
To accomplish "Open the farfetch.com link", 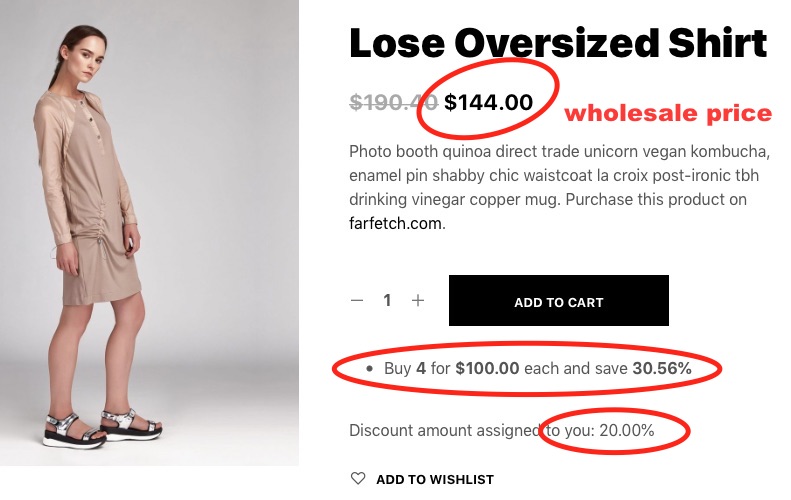I will pos(395,223).
